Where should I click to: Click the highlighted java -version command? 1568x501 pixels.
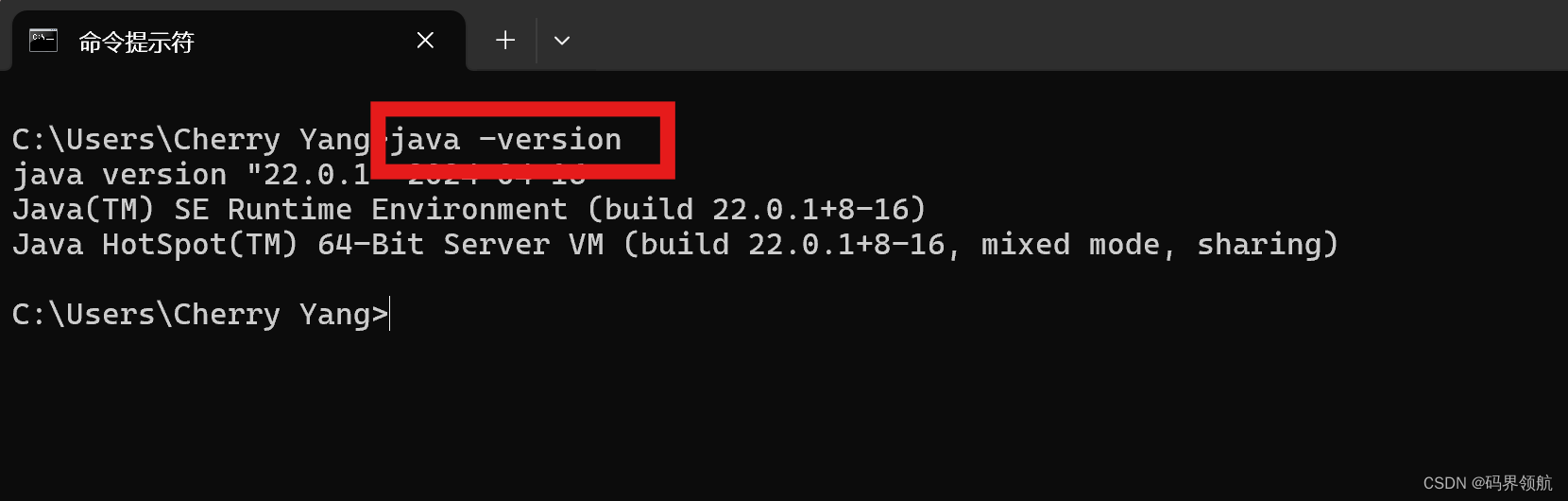point(506,140)
